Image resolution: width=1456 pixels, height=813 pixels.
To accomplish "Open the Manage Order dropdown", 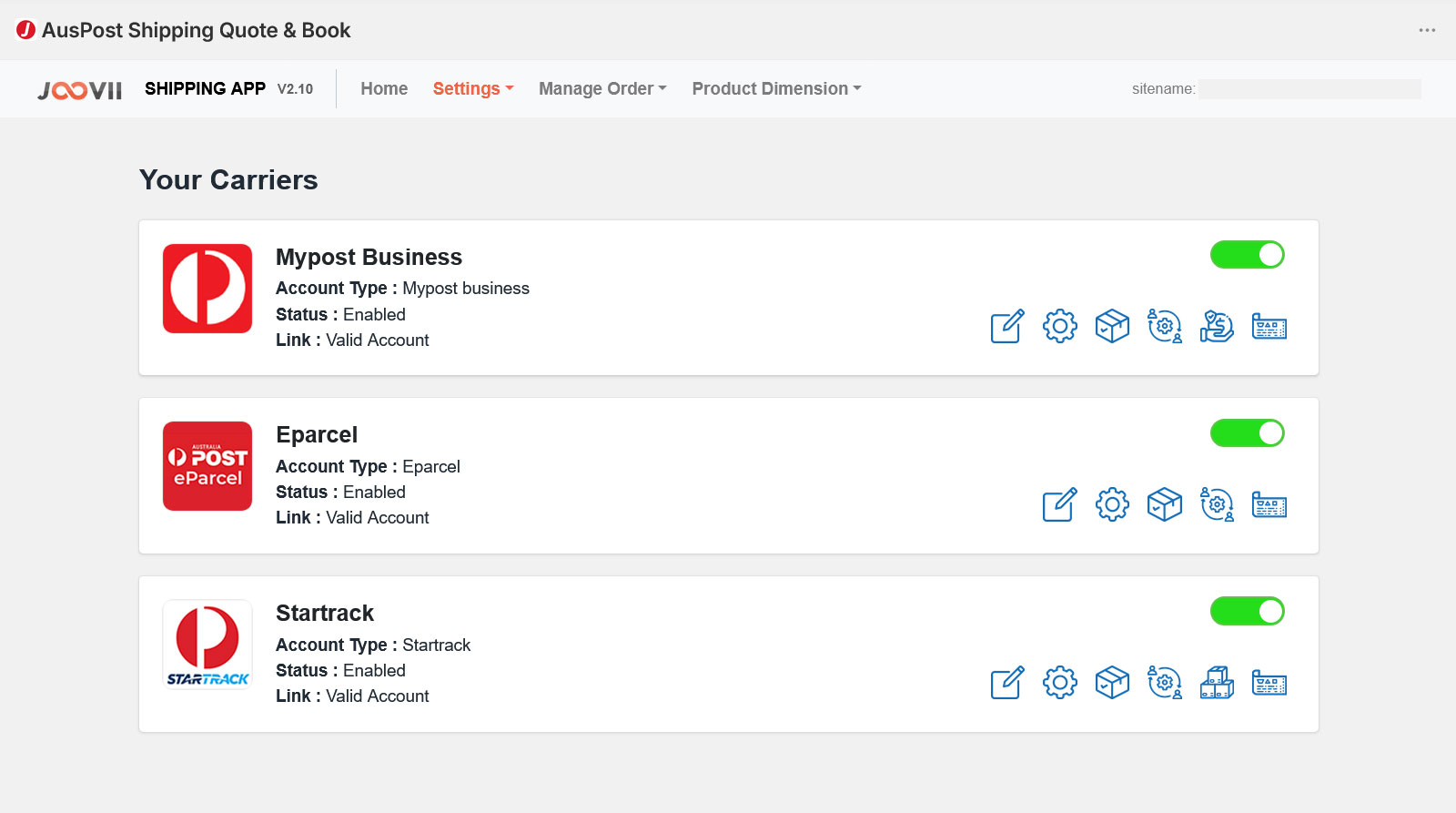I will (x=602, y=89).
